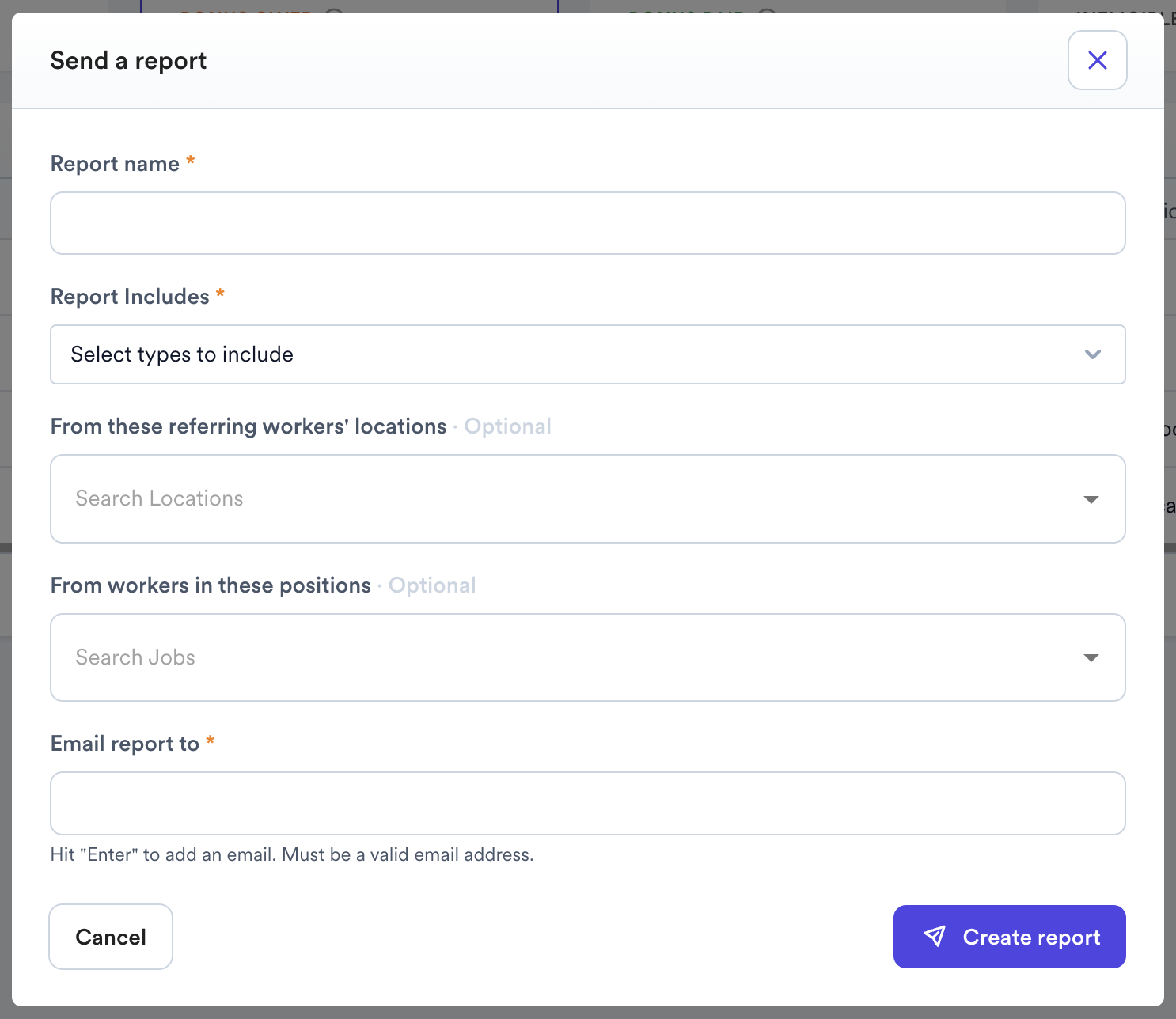Click the paper plane send icon
Image resolution: width=1176 pixels, height=1019 pixels.
(935, 937)
